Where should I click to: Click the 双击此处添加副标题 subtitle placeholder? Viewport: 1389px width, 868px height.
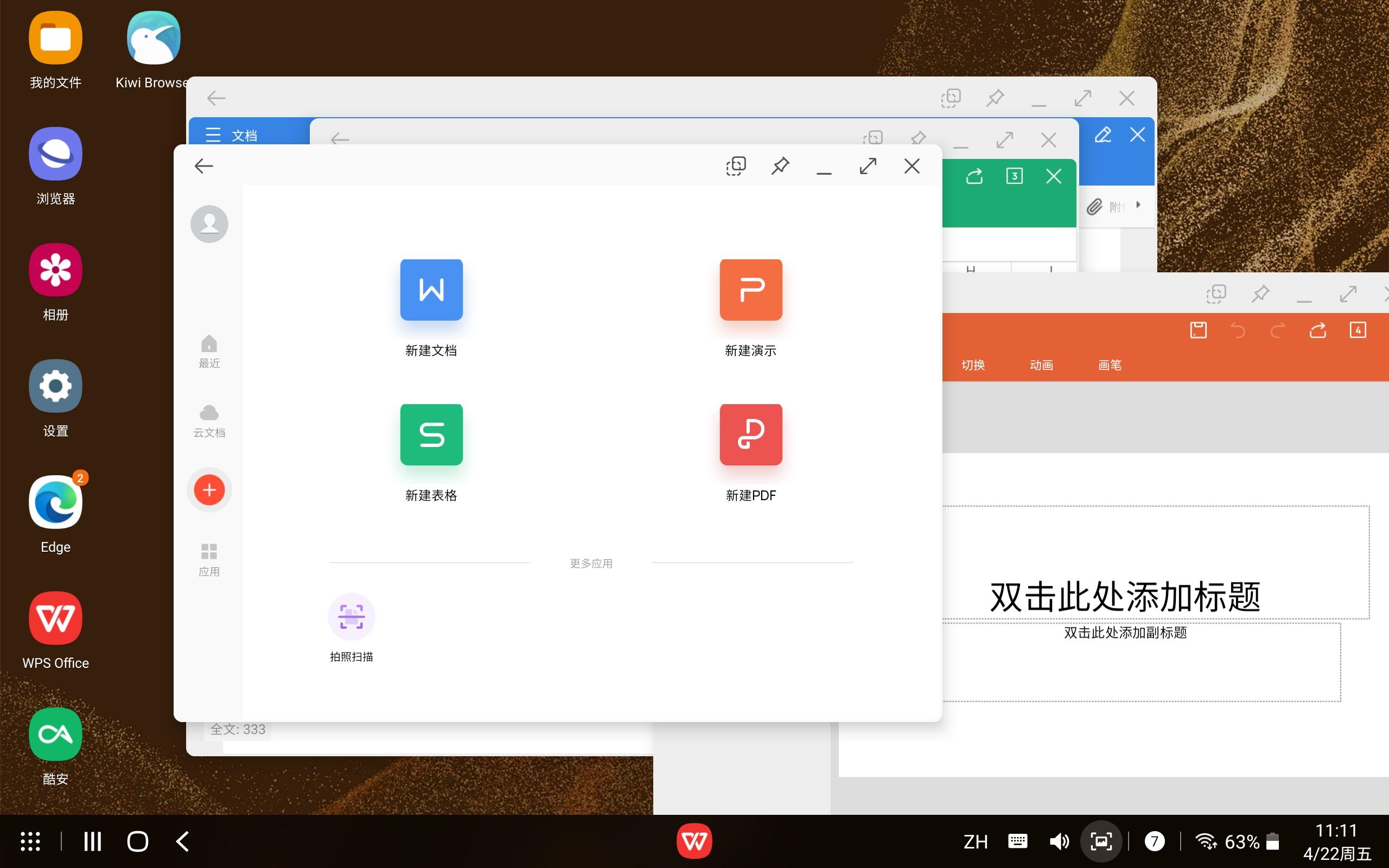point(1125,633)
